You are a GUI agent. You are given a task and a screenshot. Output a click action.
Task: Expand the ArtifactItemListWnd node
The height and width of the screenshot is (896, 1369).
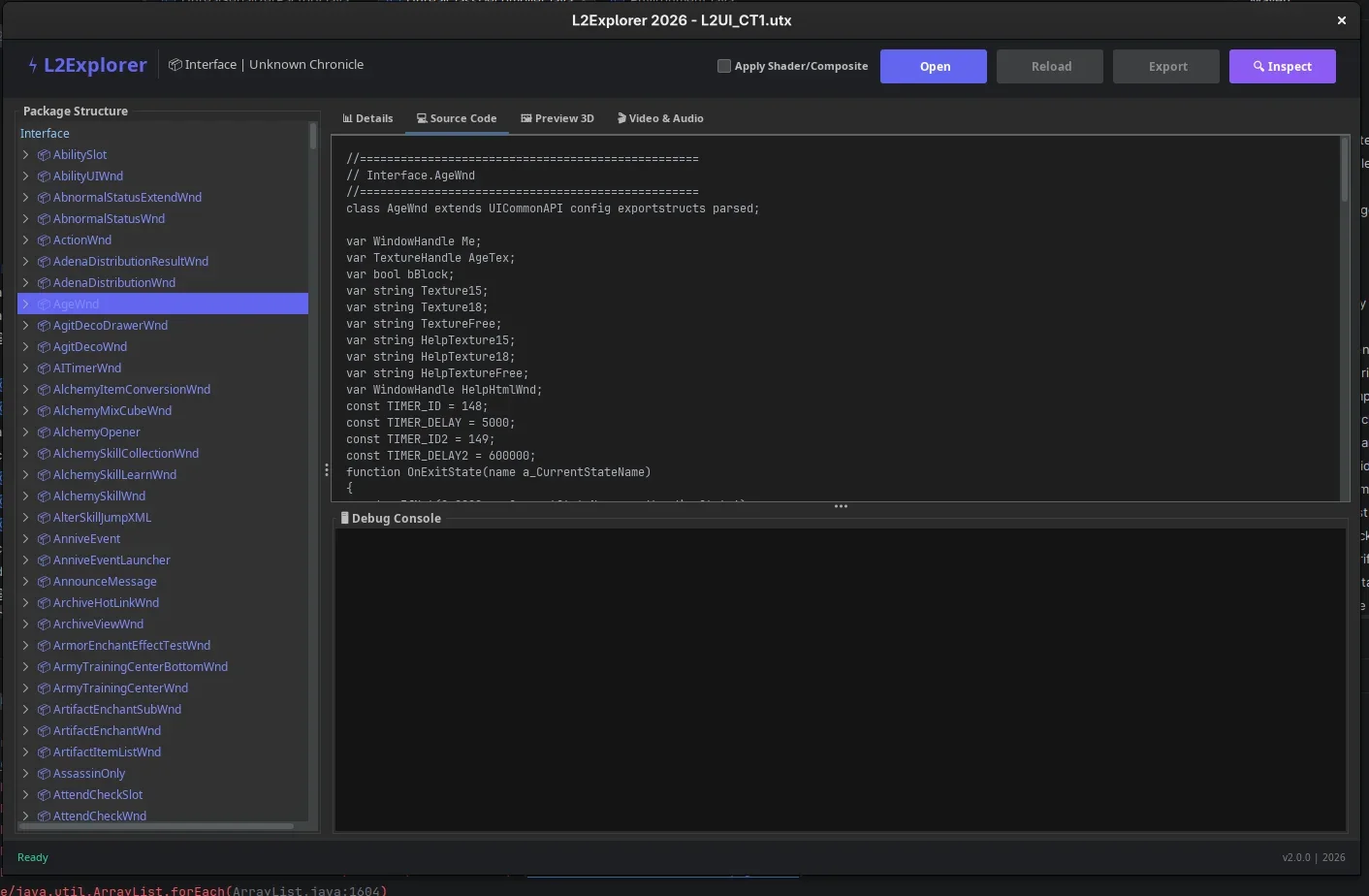pyautogui.click(x=26, y=752)
